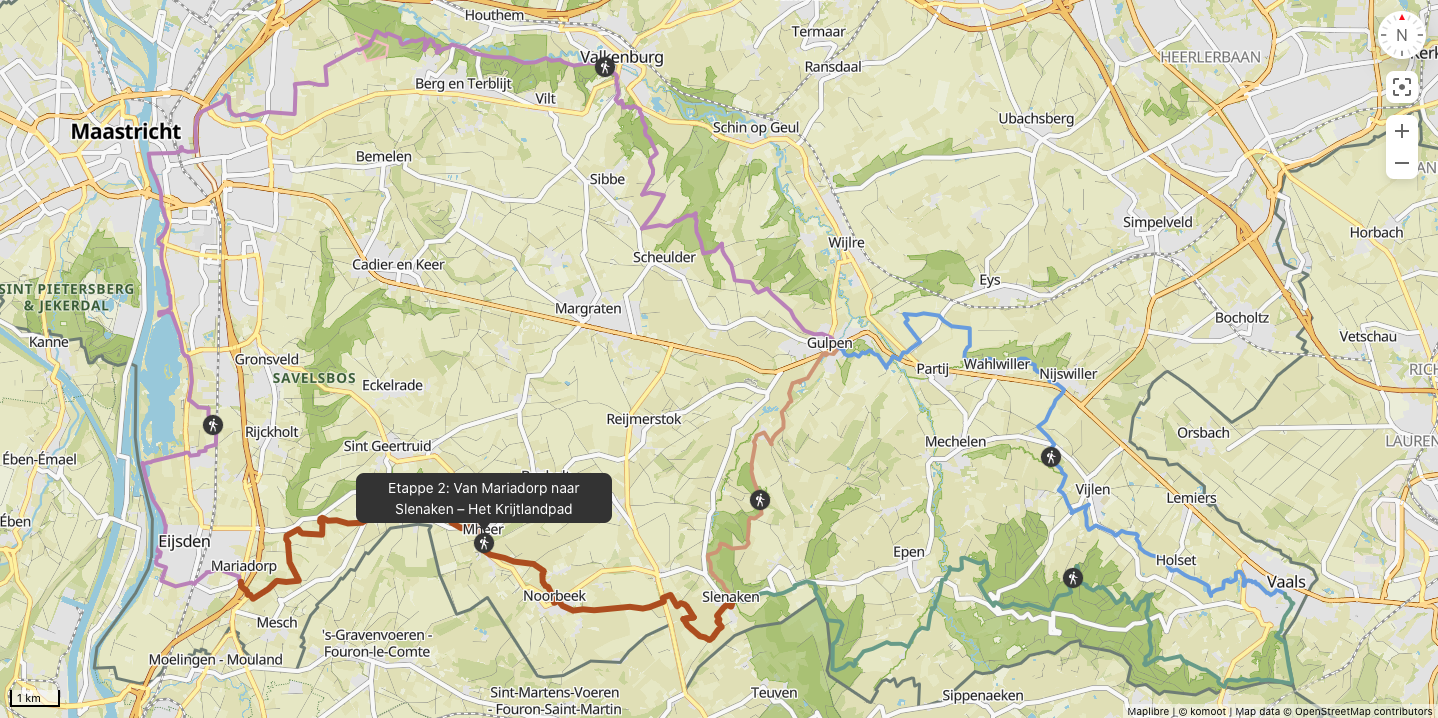
Task: Click the Maastricht city label
Action: (126, 131)
